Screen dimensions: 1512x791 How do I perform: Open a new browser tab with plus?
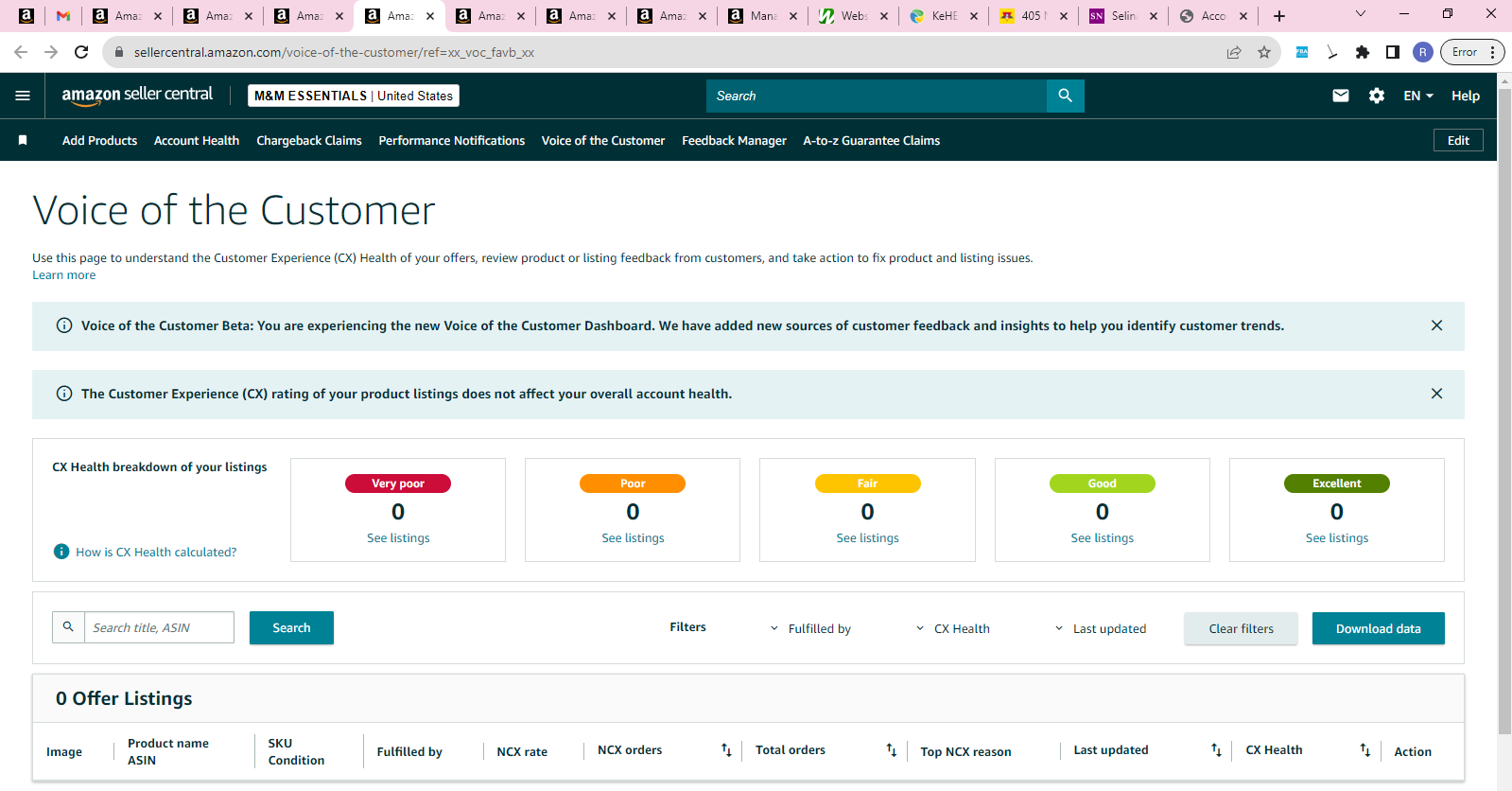(x=1279, y=16)
